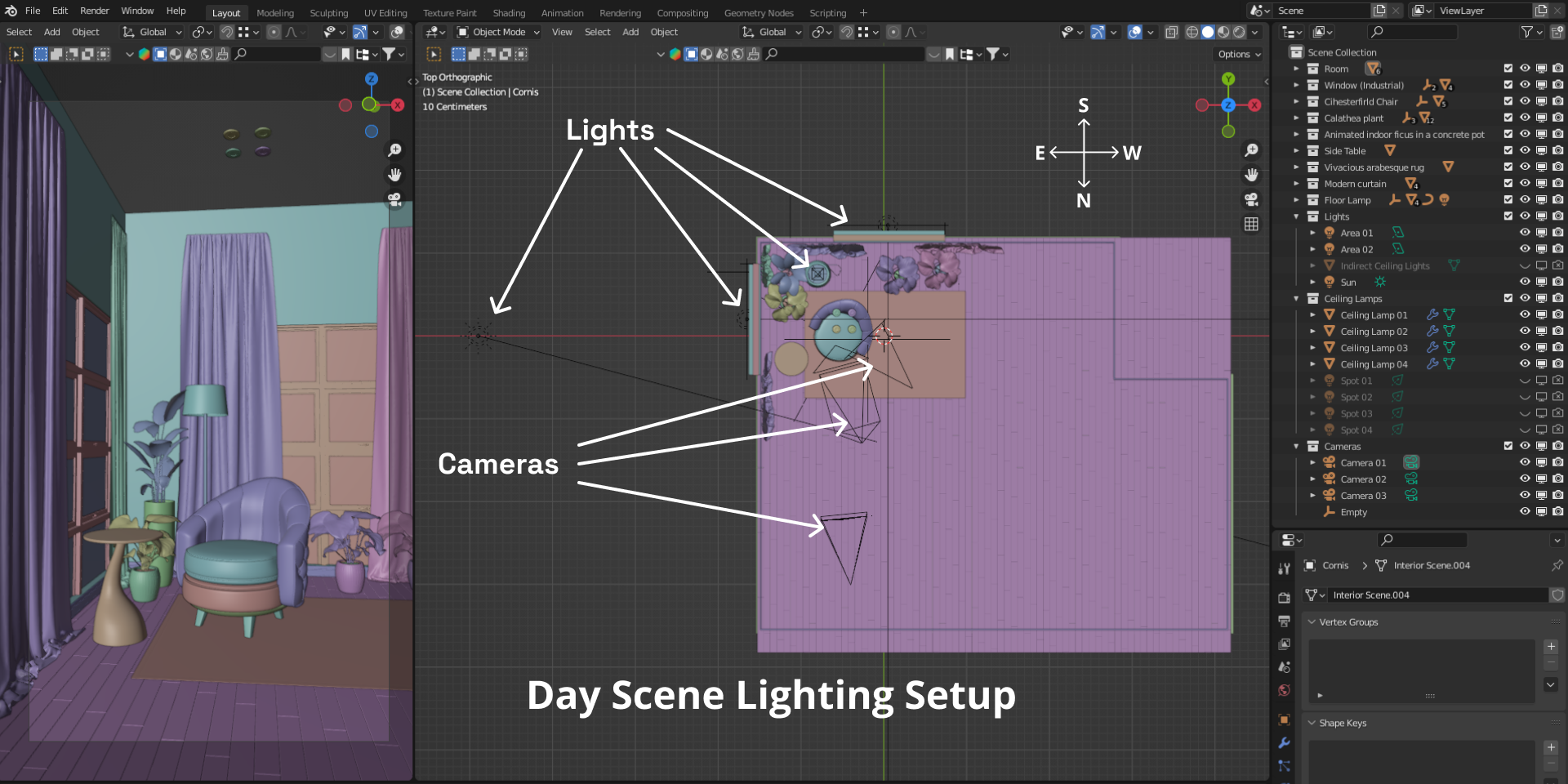Screen dimensions: 1568x784
Task: Hide the Area 01 light using its eye toggle
Action: point(1526,233)
